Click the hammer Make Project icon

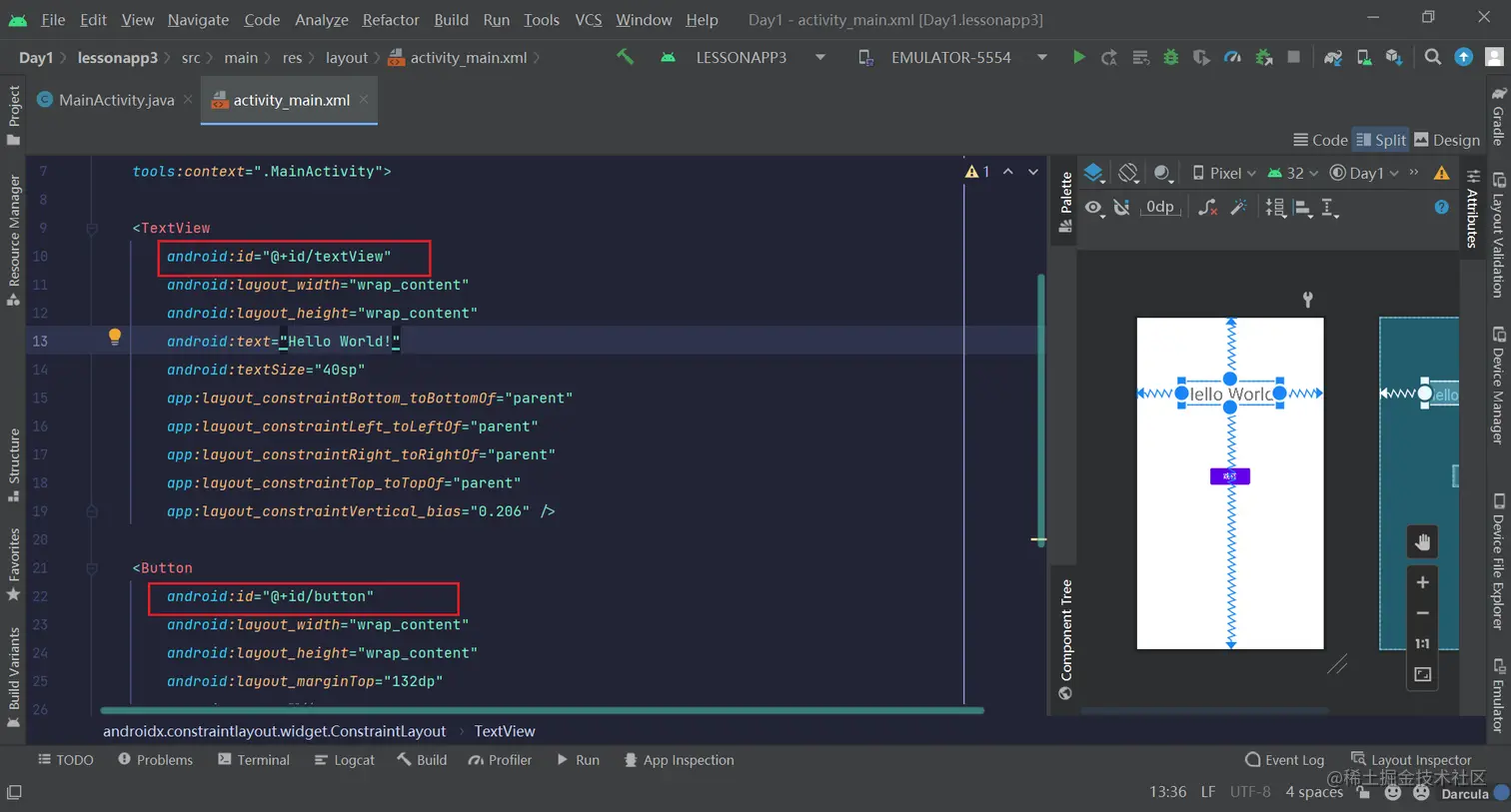coord(625,58)
